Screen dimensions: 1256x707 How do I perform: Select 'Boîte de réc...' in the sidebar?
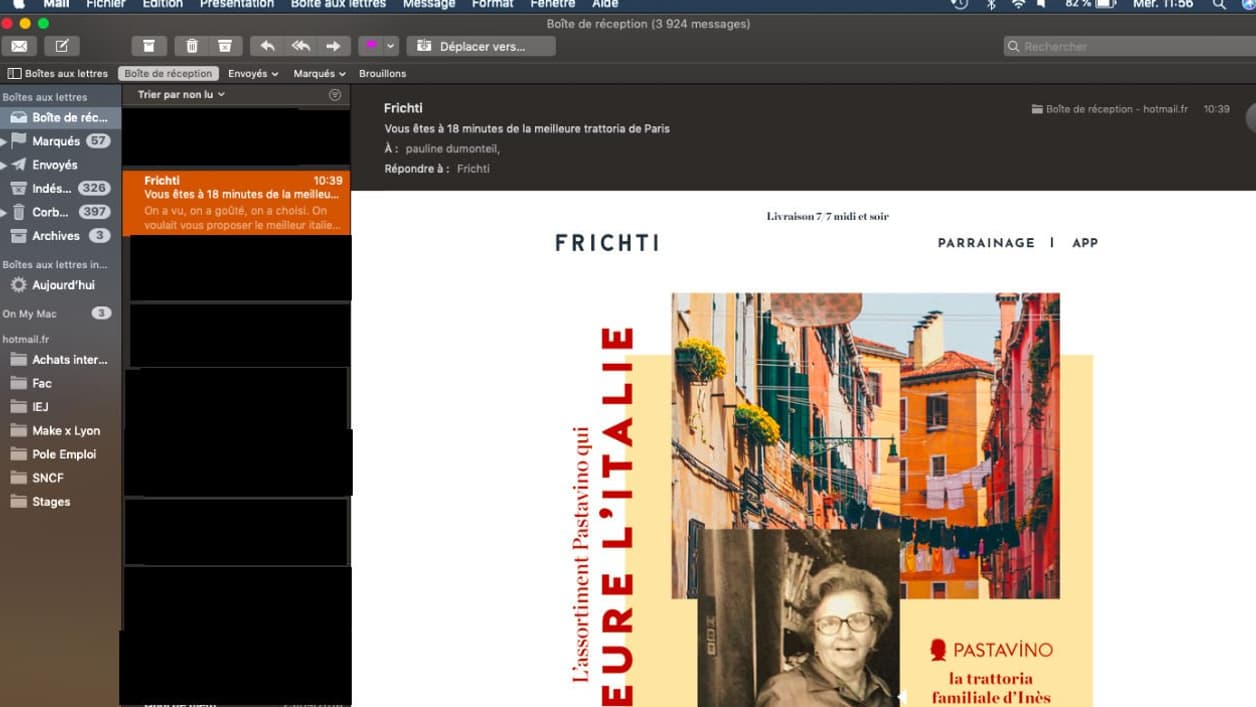coord(60,117)
